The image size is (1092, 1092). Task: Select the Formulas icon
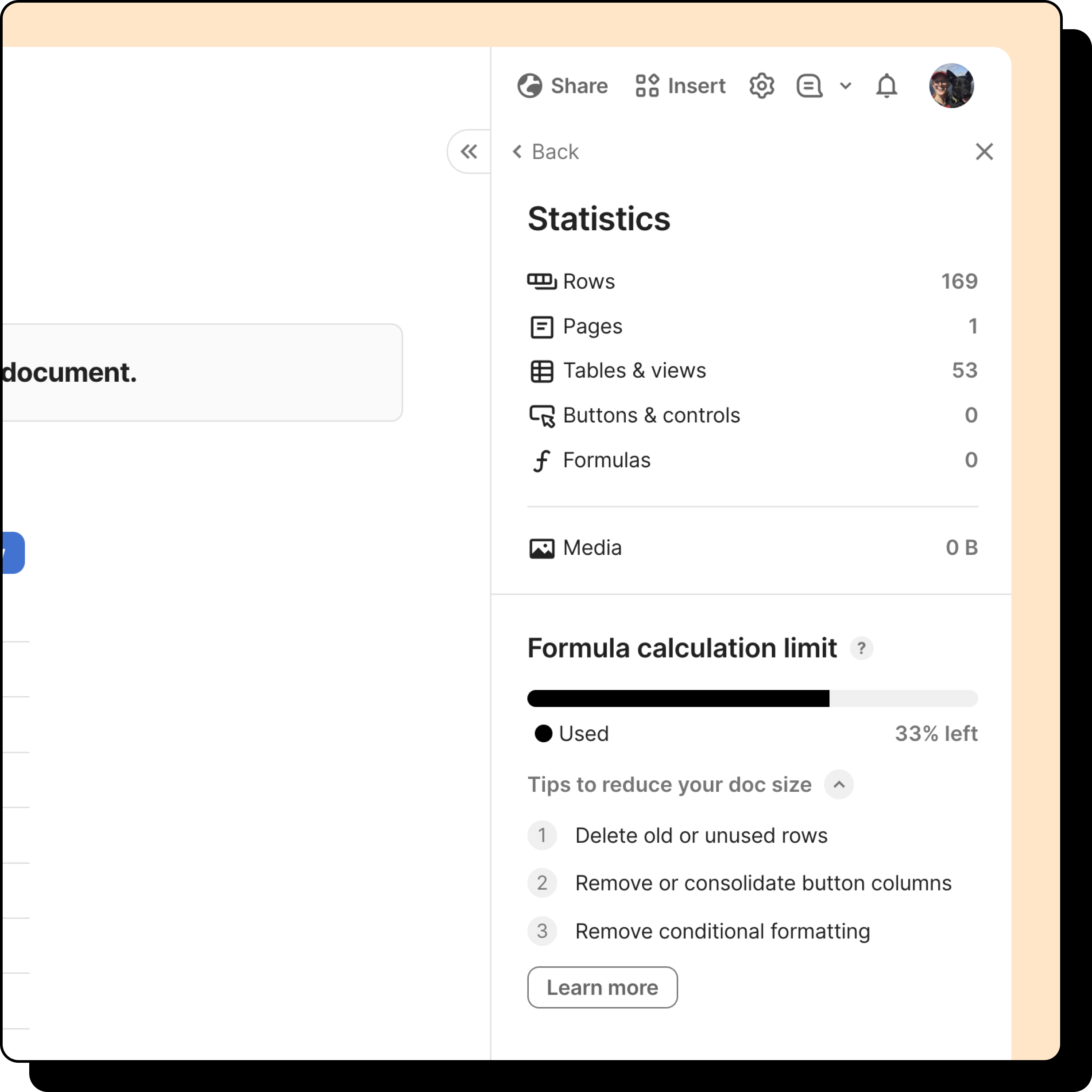[542, 460]
